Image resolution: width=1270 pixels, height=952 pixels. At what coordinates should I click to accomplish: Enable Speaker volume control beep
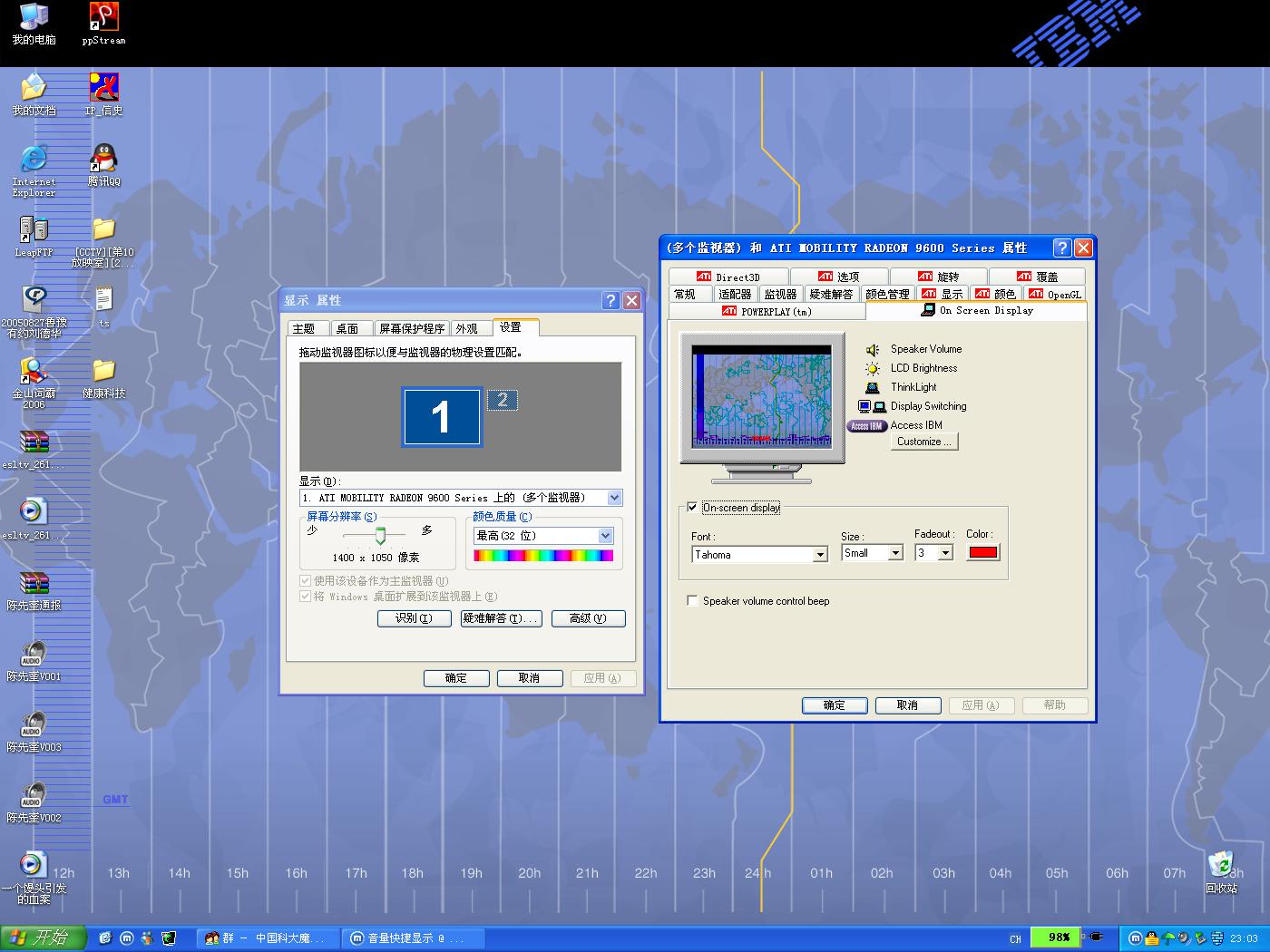point(693,601)
